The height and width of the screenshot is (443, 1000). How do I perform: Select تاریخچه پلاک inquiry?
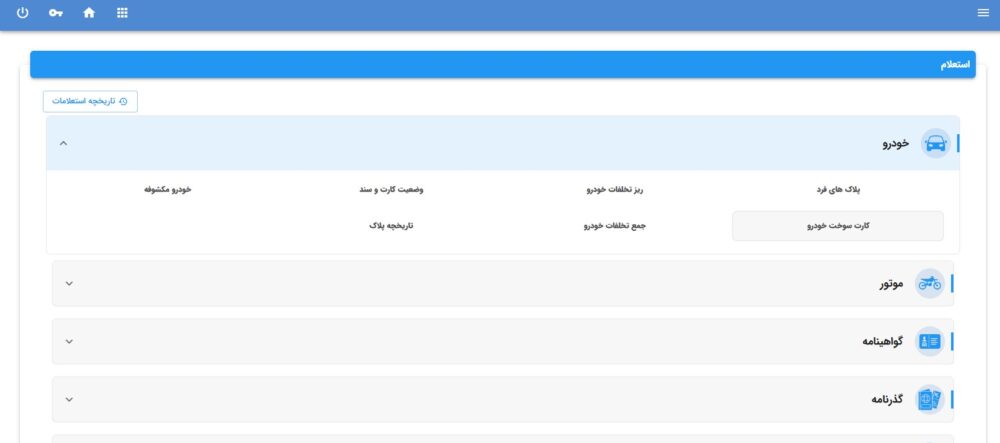[x=391, y=226]
